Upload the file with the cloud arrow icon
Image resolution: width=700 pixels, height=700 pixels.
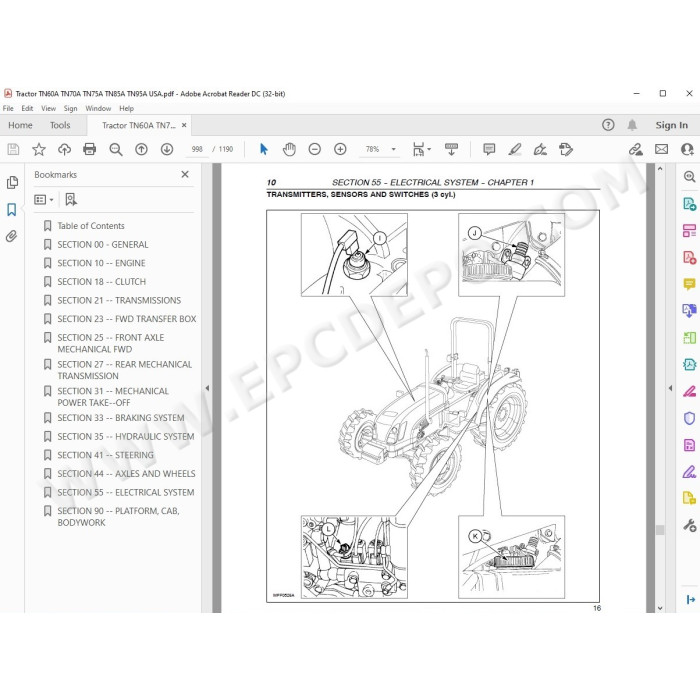(x=64, y=149)
